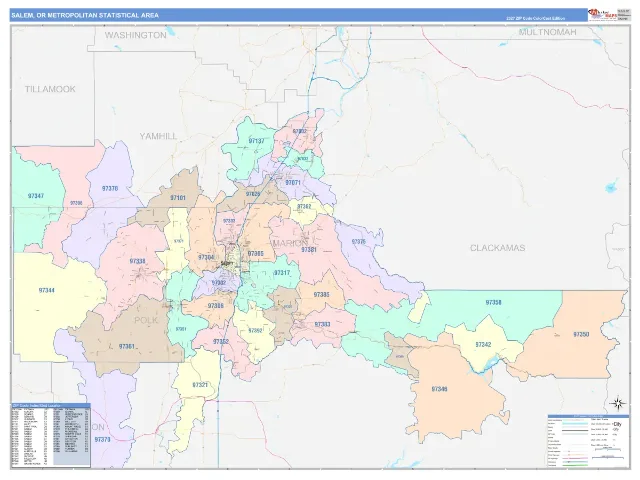Select ZIP code 97358 label
The width and height of the screenshot is (640, 480).
493,302
